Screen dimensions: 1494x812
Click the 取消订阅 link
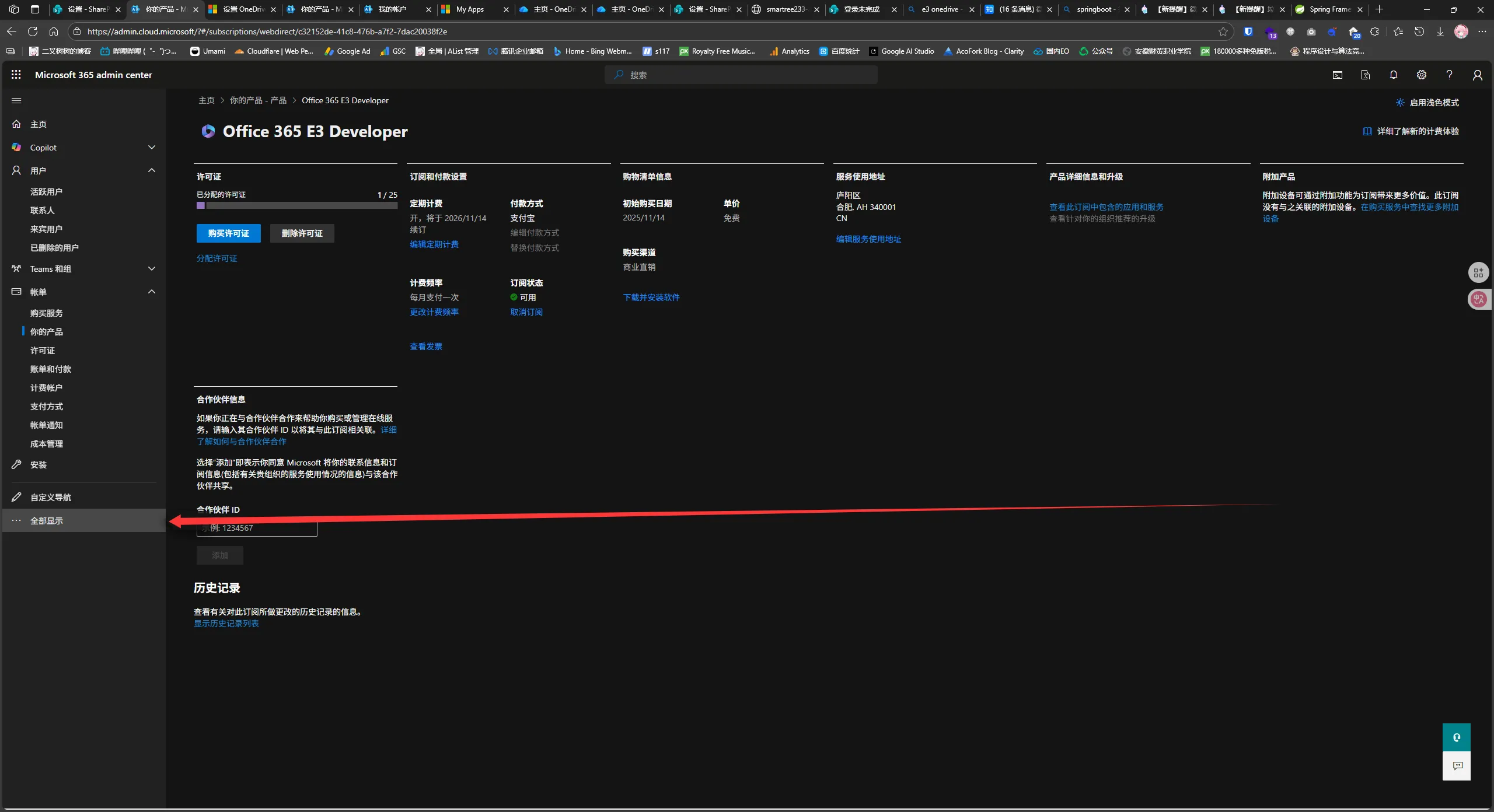coord(526,312)
